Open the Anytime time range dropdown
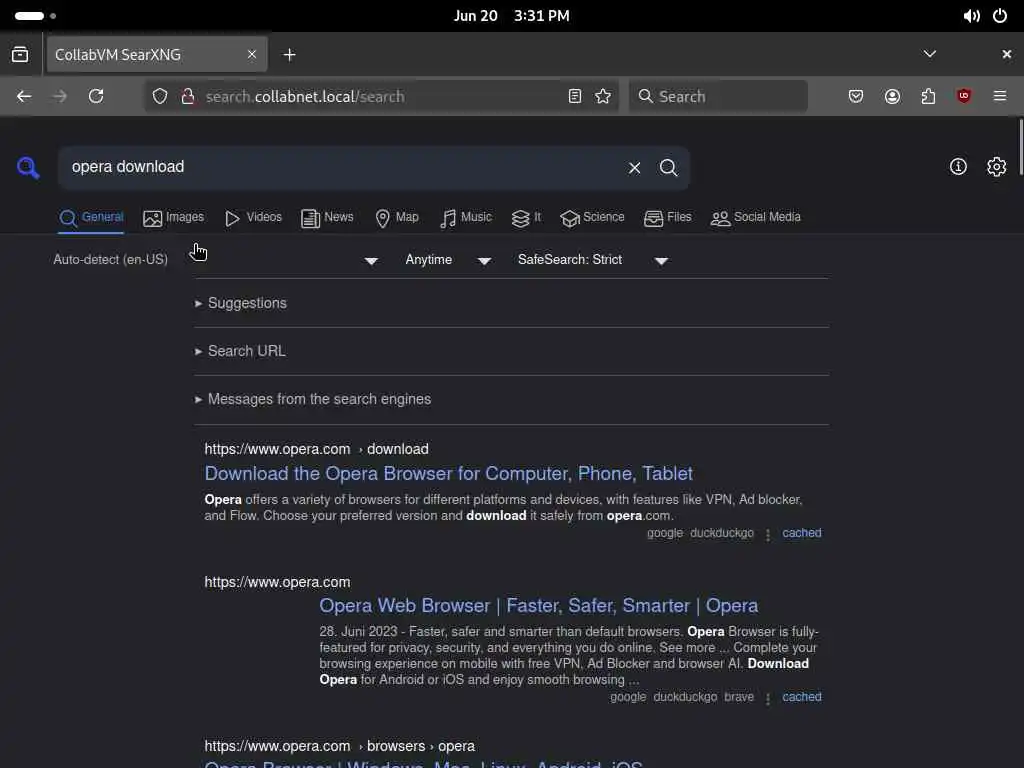Image resolution: width=1024 pixels, height=768 pixels. pyautogui.click(x=448, y=260)
